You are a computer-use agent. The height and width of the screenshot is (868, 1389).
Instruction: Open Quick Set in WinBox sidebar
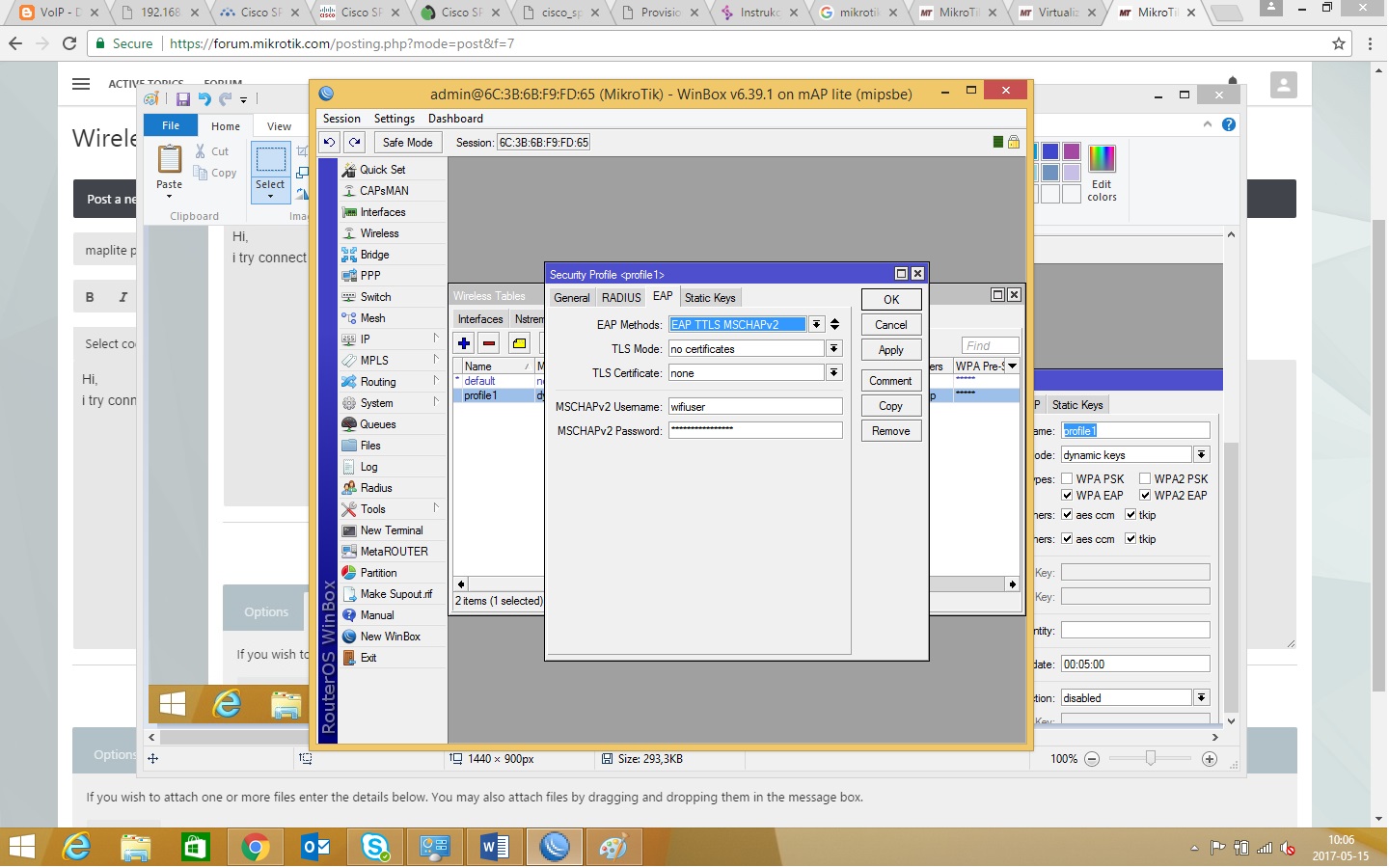(x=382, y=170)
